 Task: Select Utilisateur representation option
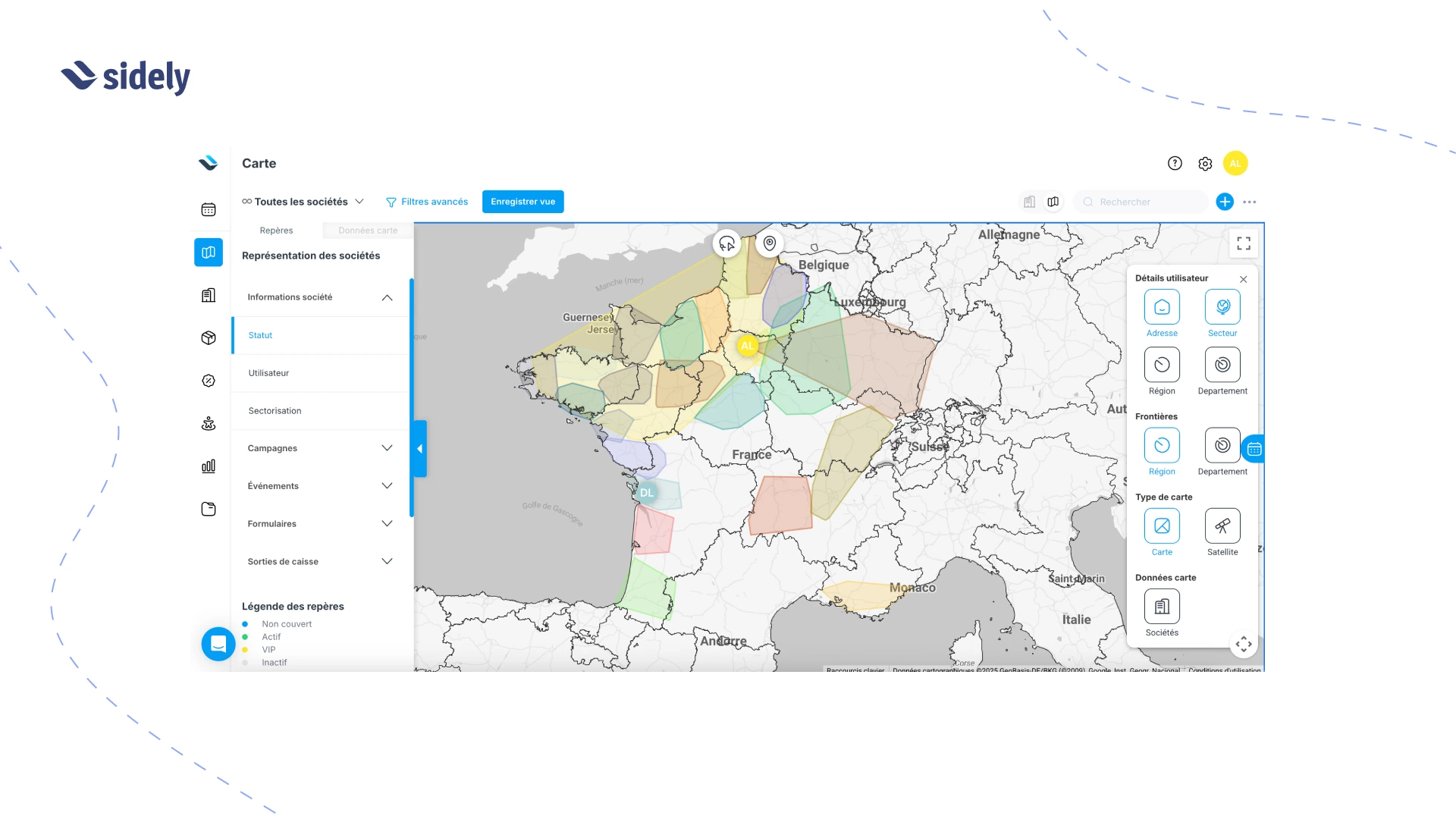269,373
